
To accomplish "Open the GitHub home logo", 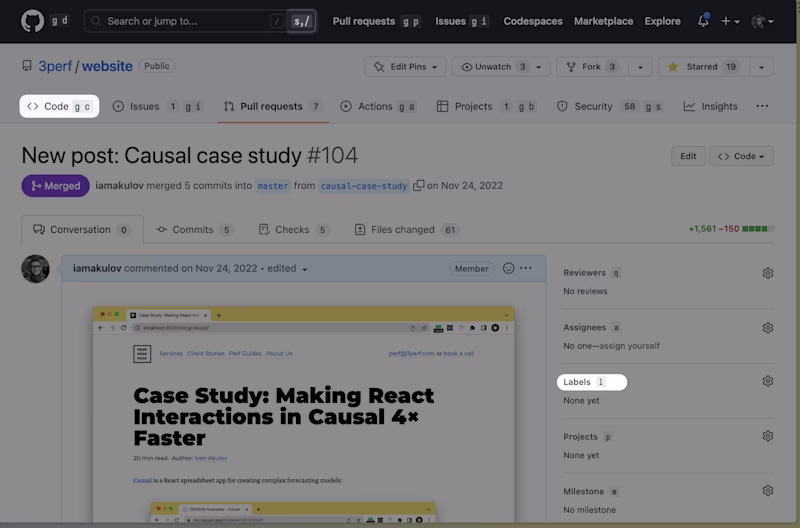I will click(x=33, y=21).
